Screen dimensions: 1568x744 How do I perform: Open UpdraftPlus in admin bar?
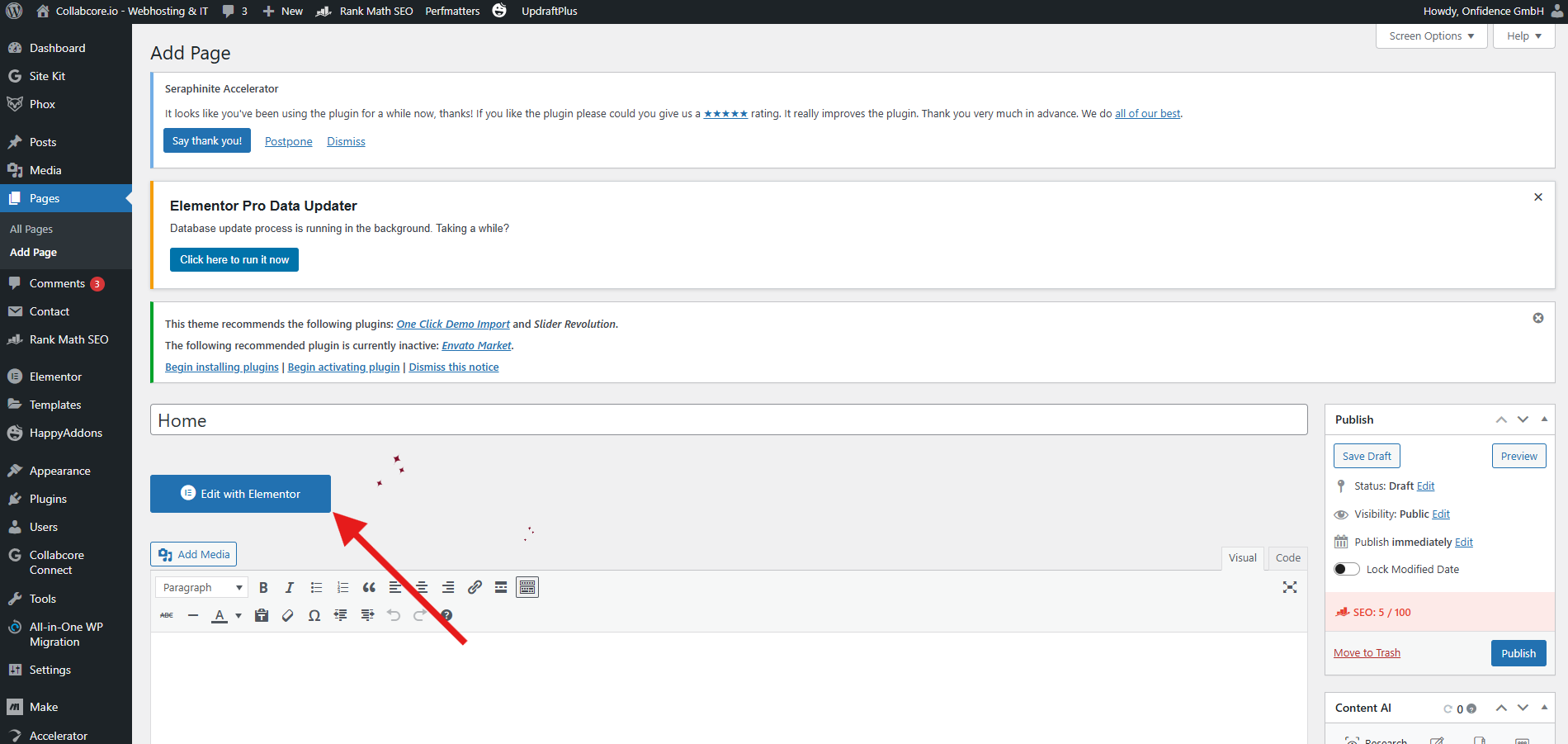(x=549, y=12)
